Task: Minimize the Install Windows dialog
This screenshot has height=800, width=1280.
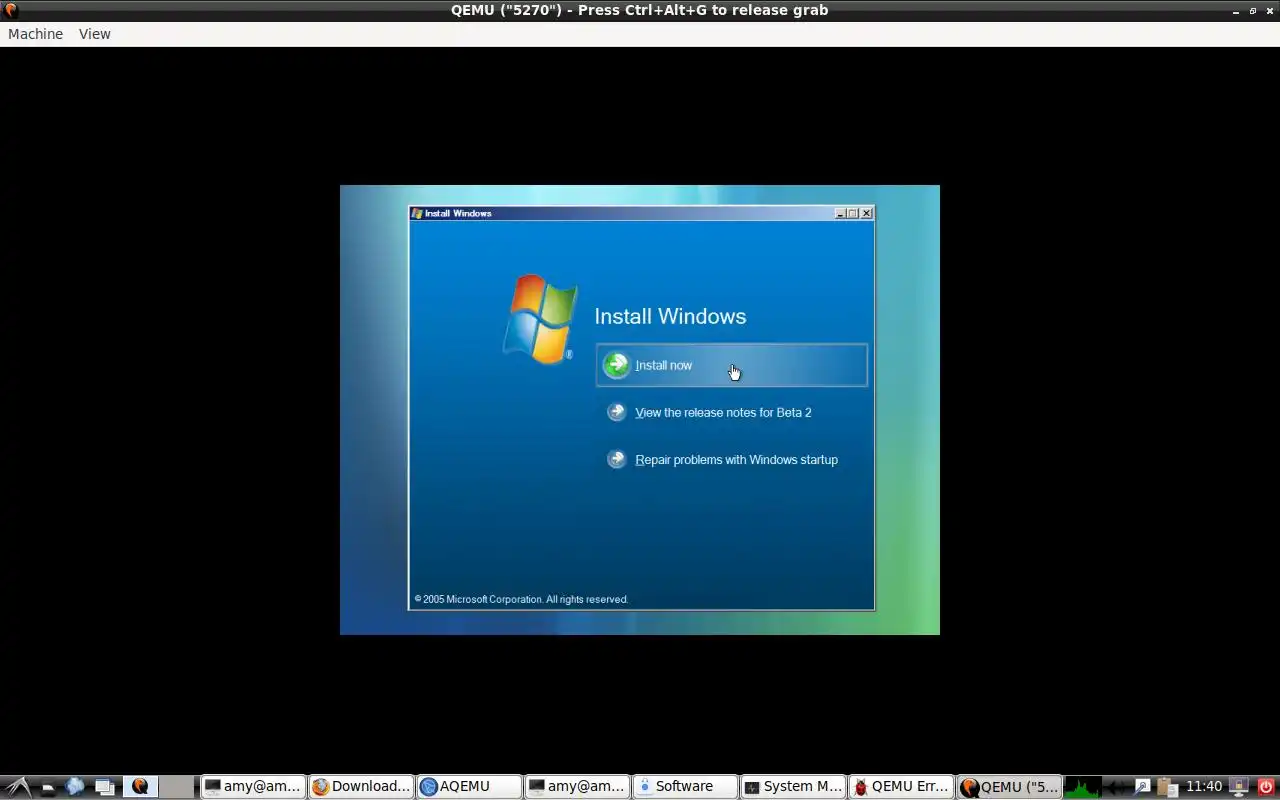Action: click(841, 213)
